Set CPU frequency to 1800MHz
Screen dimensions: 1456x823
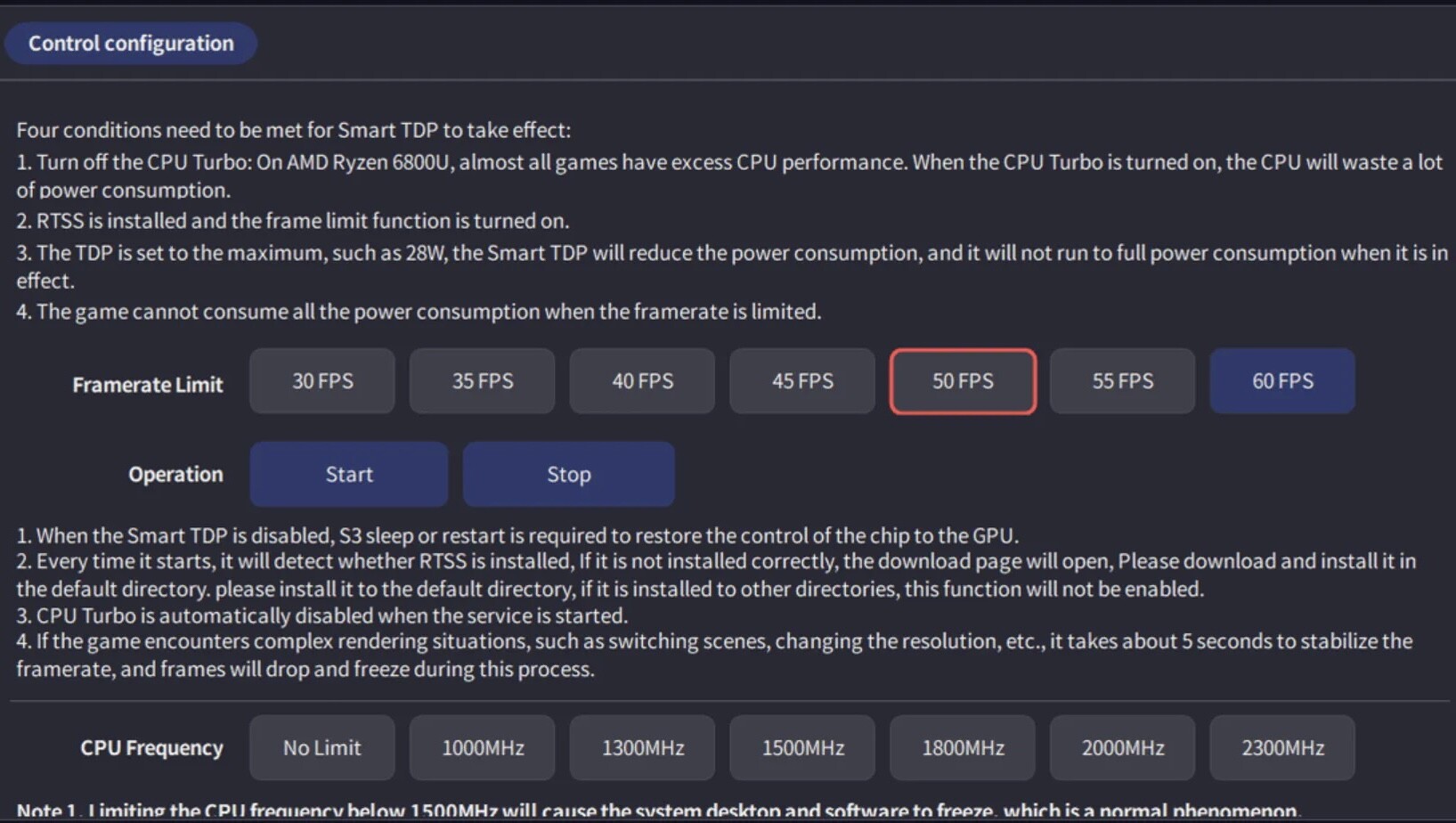pyautogui.click(x=963, y=748)
